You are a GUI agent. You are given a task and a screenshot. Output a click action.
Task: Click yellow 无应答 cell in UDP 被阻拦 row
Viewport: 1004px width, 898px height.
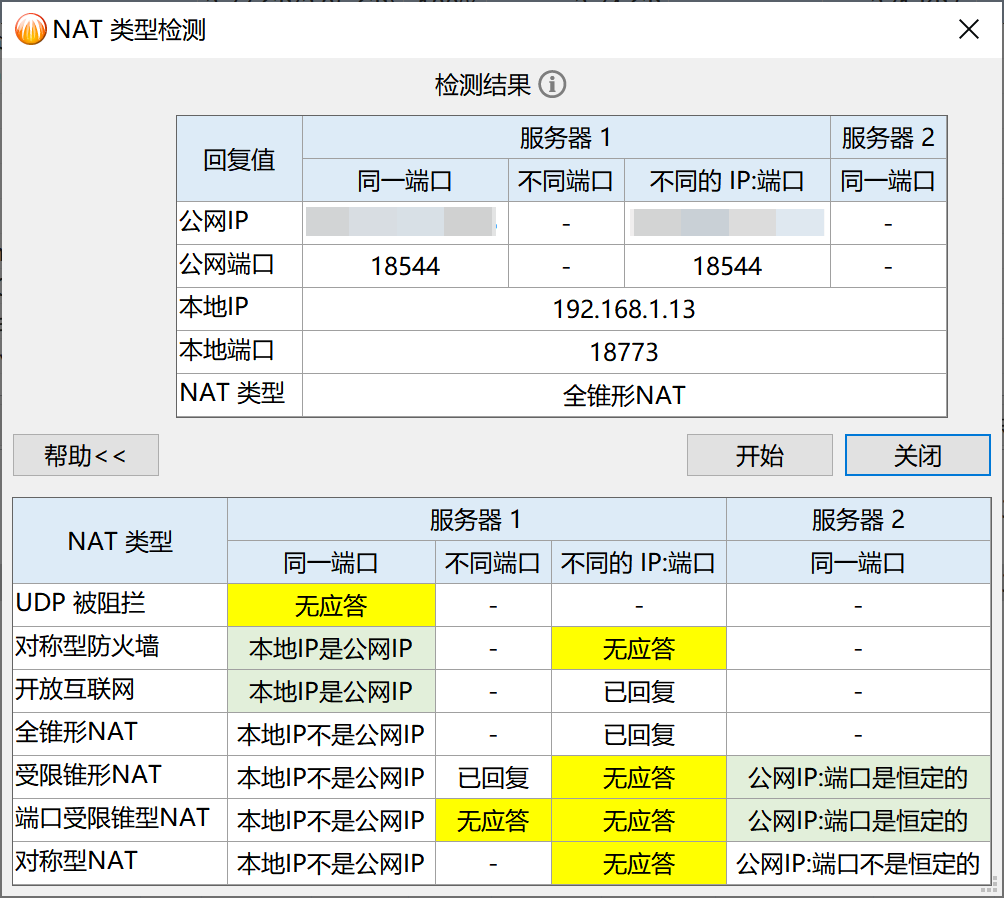(331, 605)
